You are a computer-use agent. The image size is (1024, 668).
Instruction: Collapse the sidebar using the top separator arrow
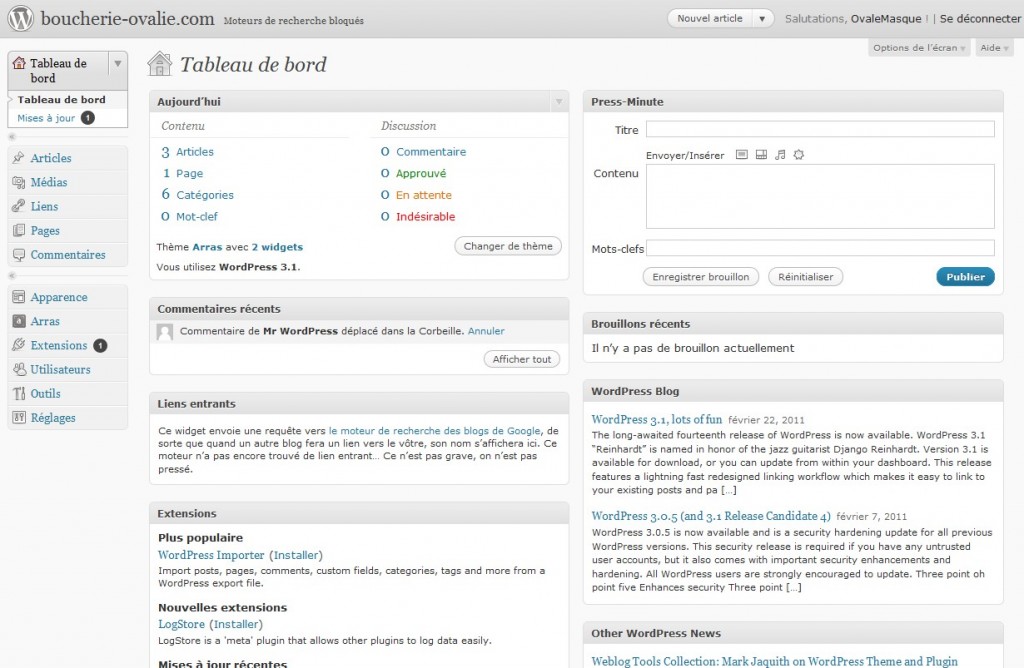pos(12,136)
